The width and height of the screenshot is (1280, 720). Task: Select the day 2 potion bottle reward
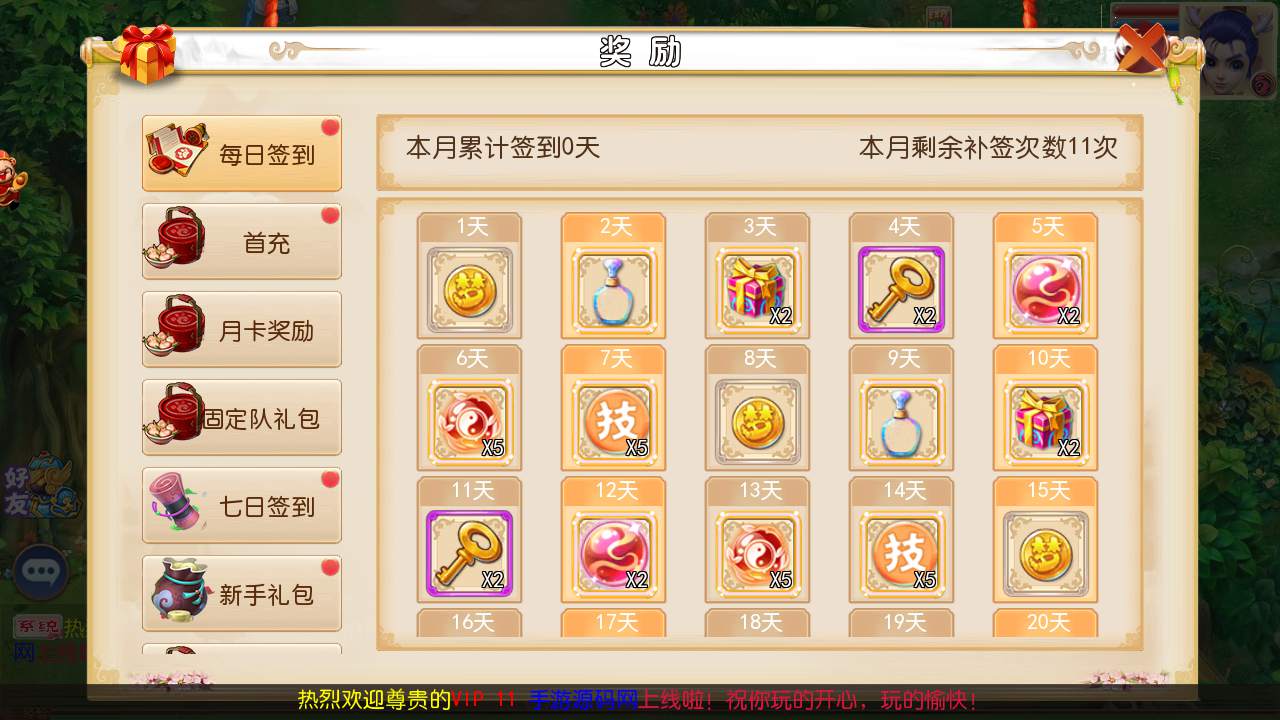tap(613, 289)
